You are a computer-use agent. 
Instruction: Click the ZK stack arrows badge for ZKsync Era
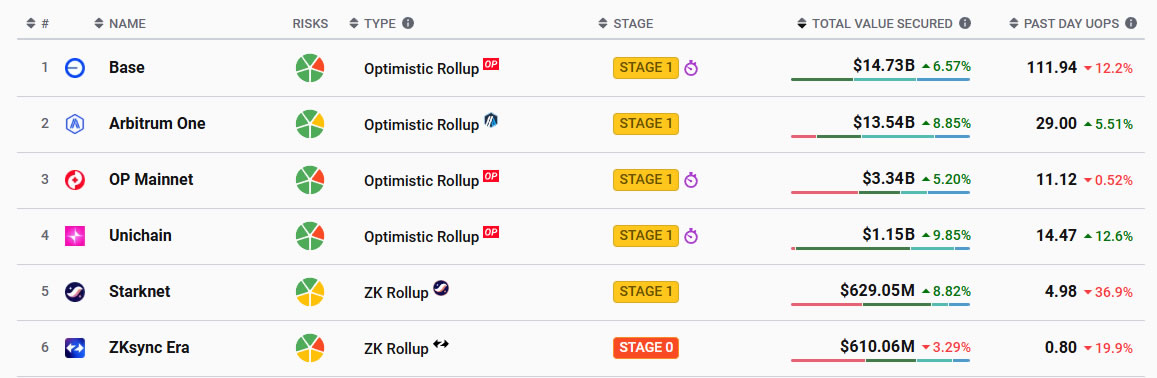(441, 343)
